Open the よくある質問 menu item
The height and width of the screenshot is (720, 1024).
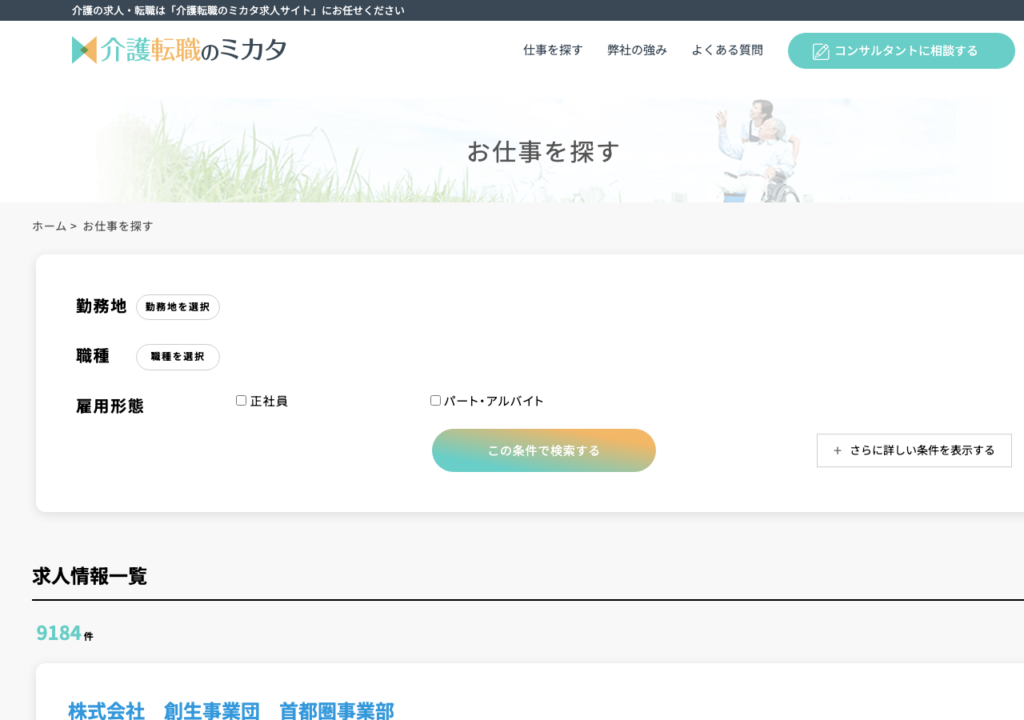pyautogui.click(x=727, y=50)
